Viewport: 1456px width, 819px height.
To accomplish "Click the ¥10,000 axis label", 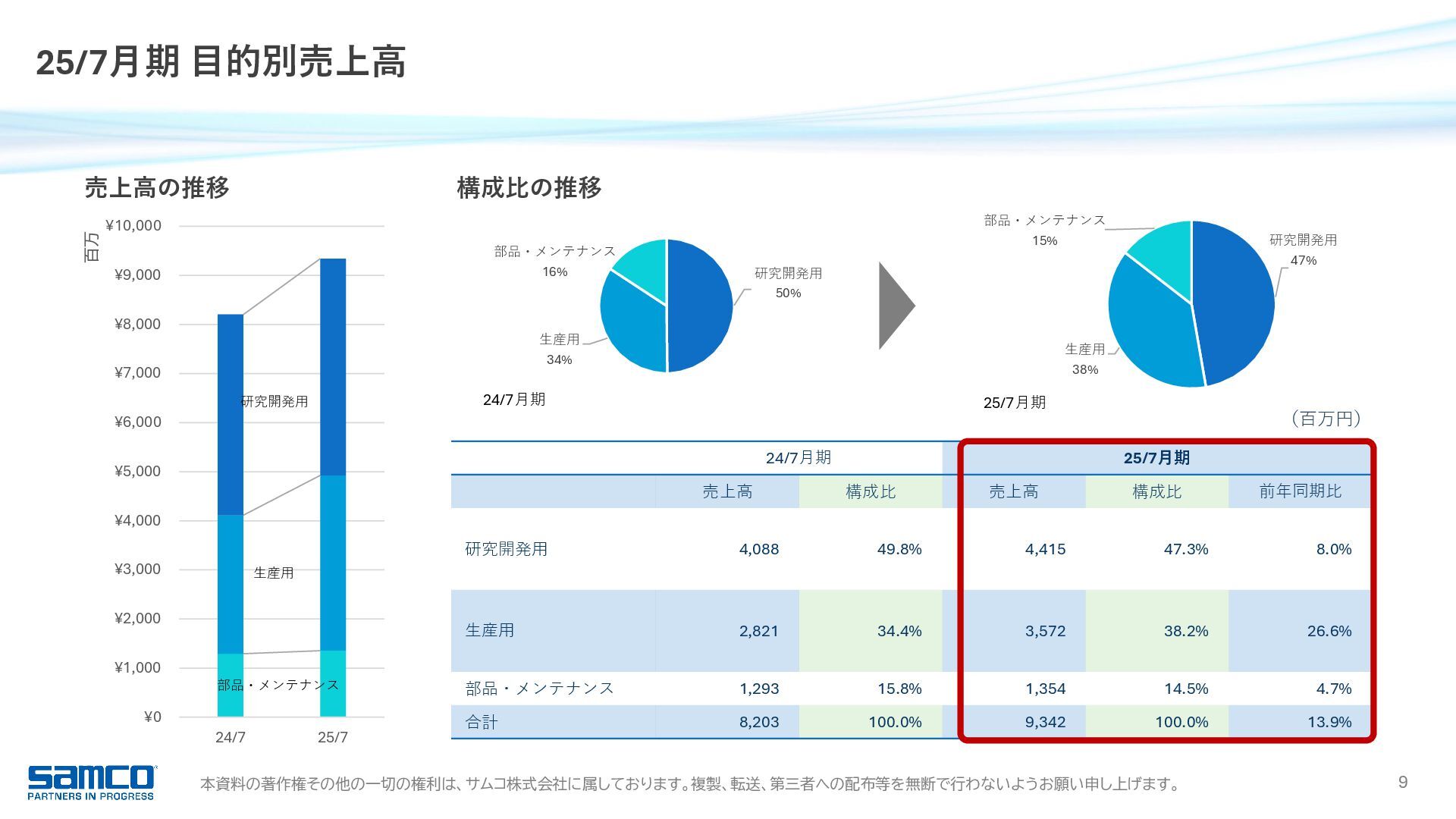I will 133,225.
